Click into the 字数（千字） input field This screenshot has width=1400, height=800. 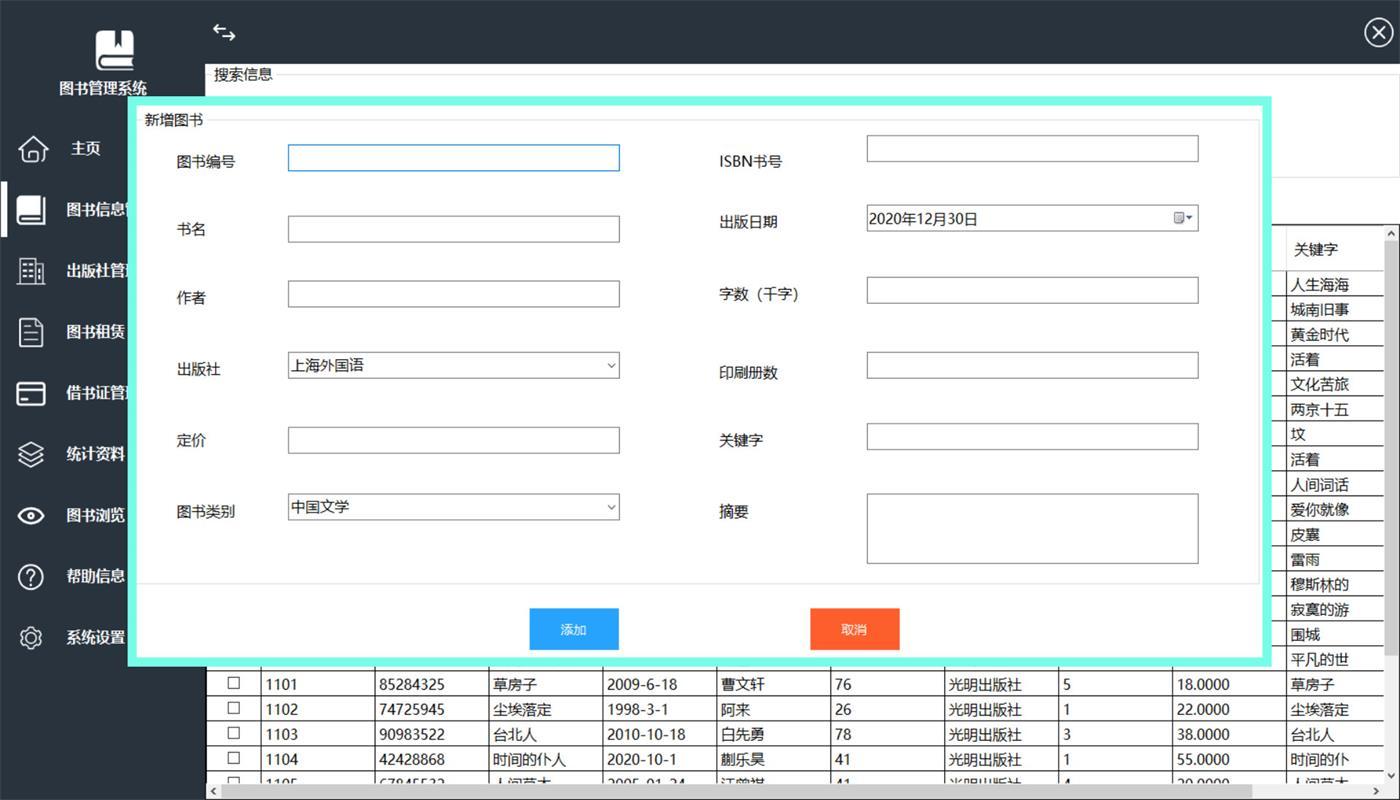pyautogui.click(x=1032, y=290)
